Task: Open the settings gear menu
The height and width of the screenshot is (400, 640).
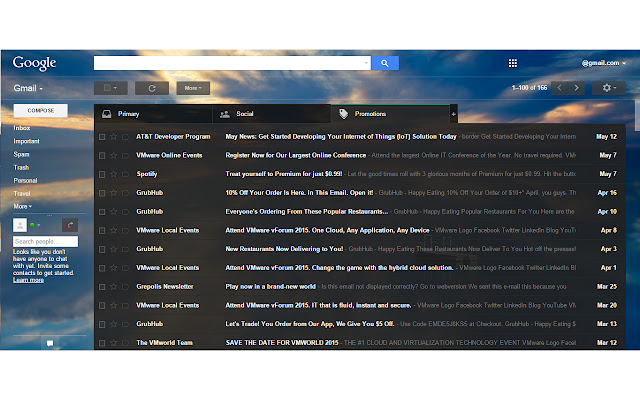Action: click(609, 88)
